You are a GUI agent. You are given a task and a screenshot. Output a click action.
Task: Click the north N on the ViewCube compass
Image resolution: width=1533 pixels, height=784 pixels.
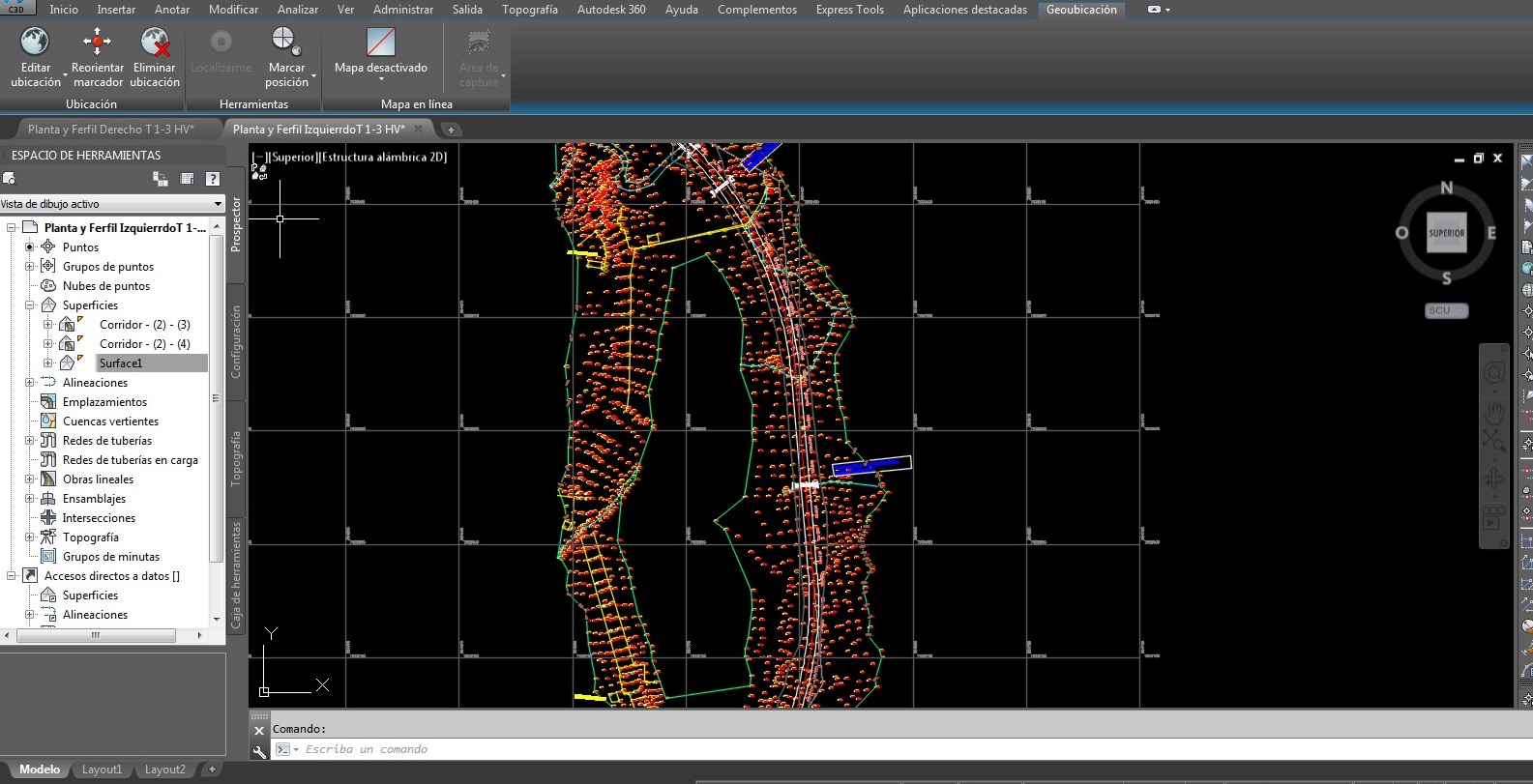(1447, 188)
